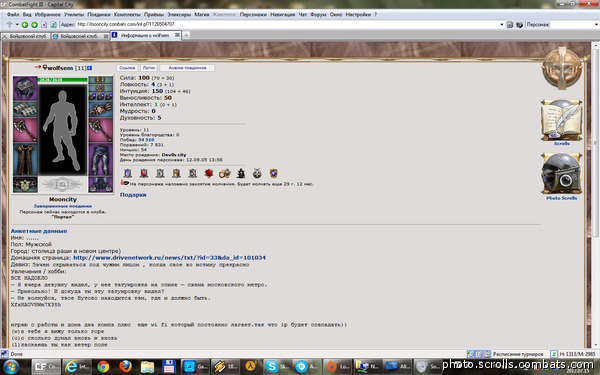Click the brown cloak armor slot
The width and height of the screenshot is (600, 375).
pyautogui.click(x=25, y=159)
